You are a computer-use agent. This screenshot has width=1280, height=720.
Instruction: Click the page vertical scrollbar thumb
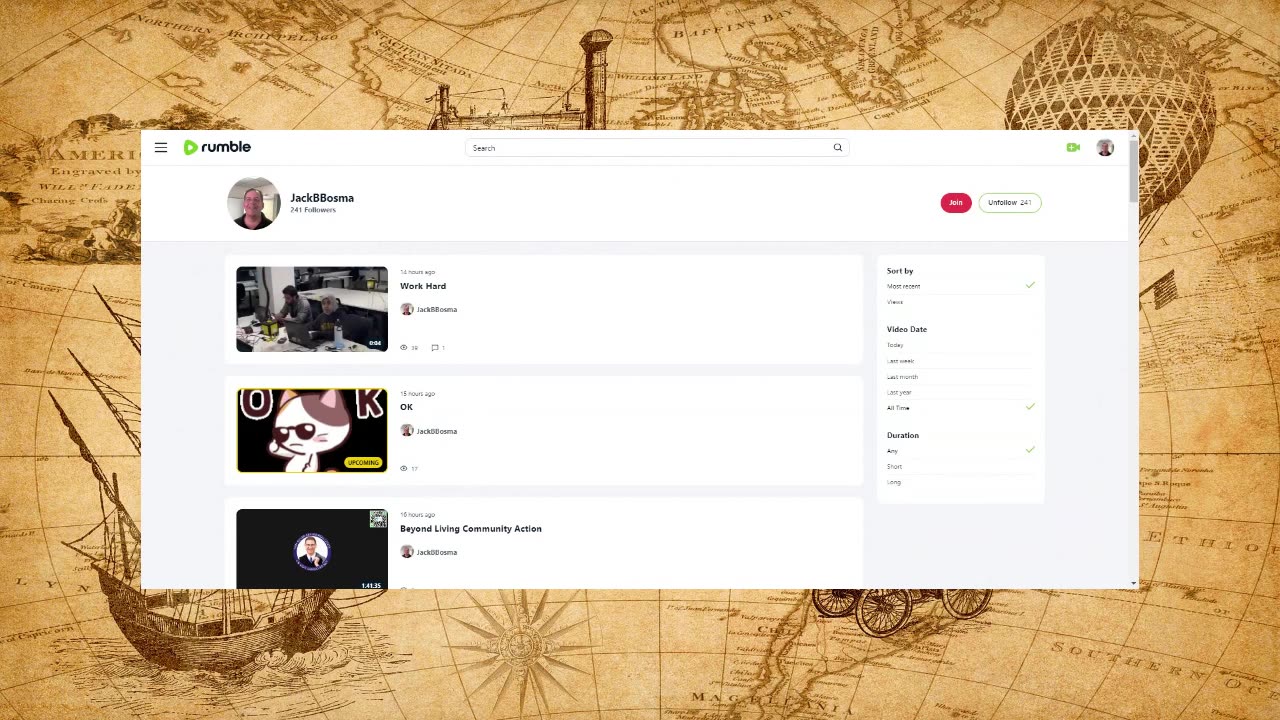(1134, 170)
